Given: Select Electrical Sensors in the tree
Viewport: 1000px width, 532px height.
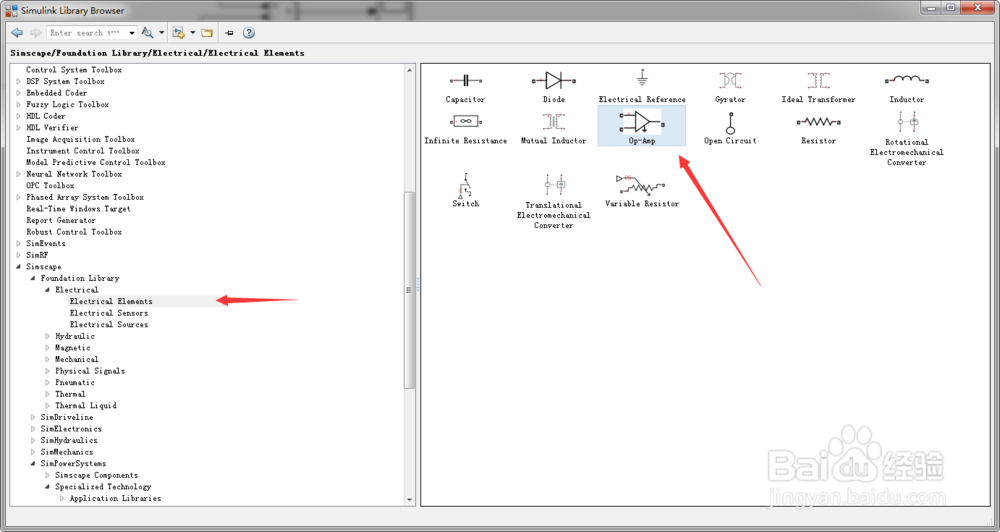Looking at the screenshot, I should pos(108,313).
